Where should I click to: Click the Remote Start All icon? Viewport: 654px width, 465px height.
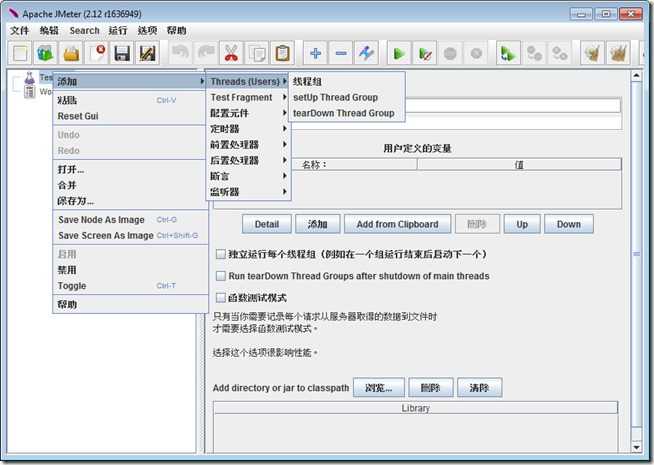pyautogui.click(x=508, y=53)
